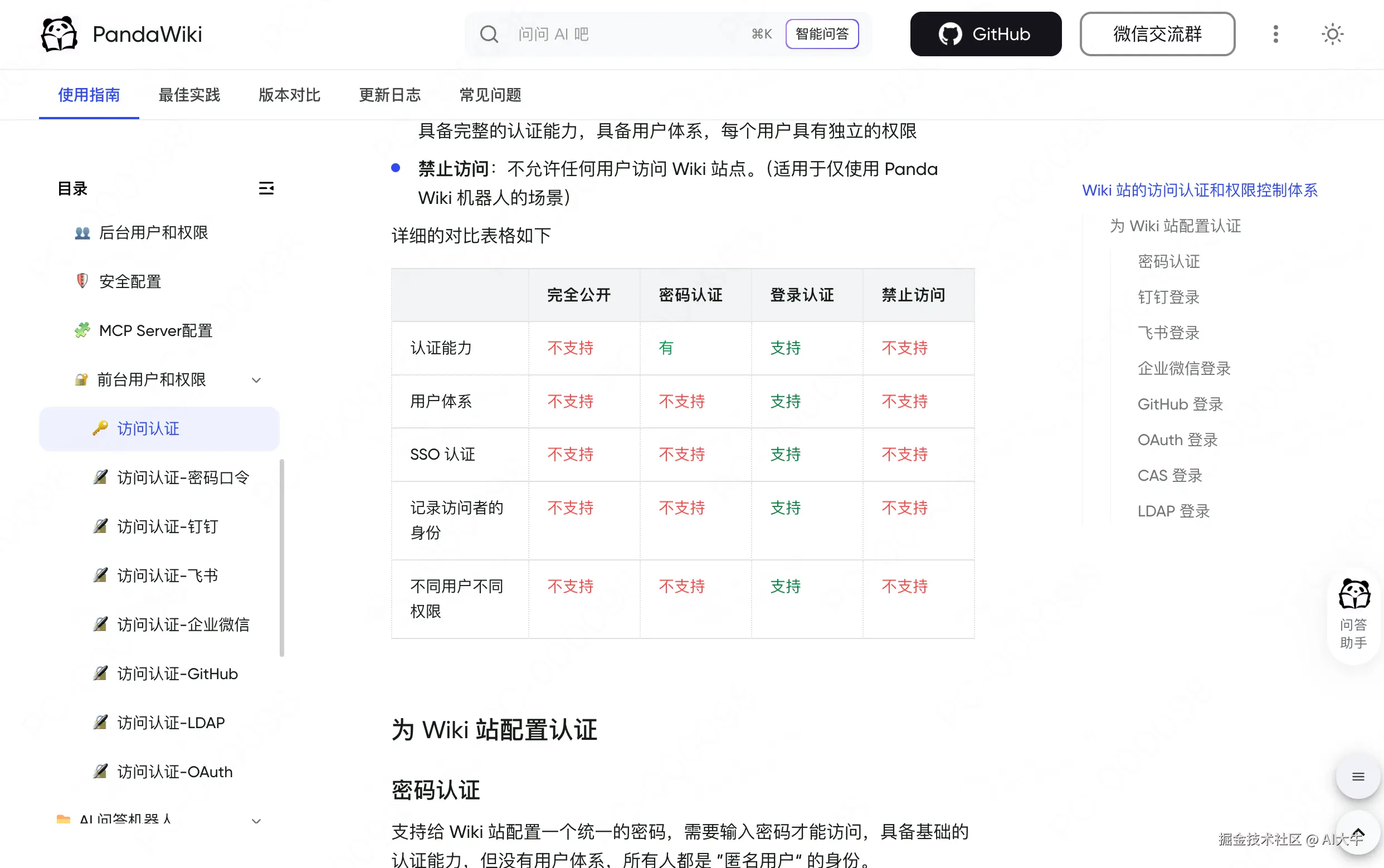Click the floating list menu button
The width and height of the screenshot is (1384, 868).
click(1358, 777)
